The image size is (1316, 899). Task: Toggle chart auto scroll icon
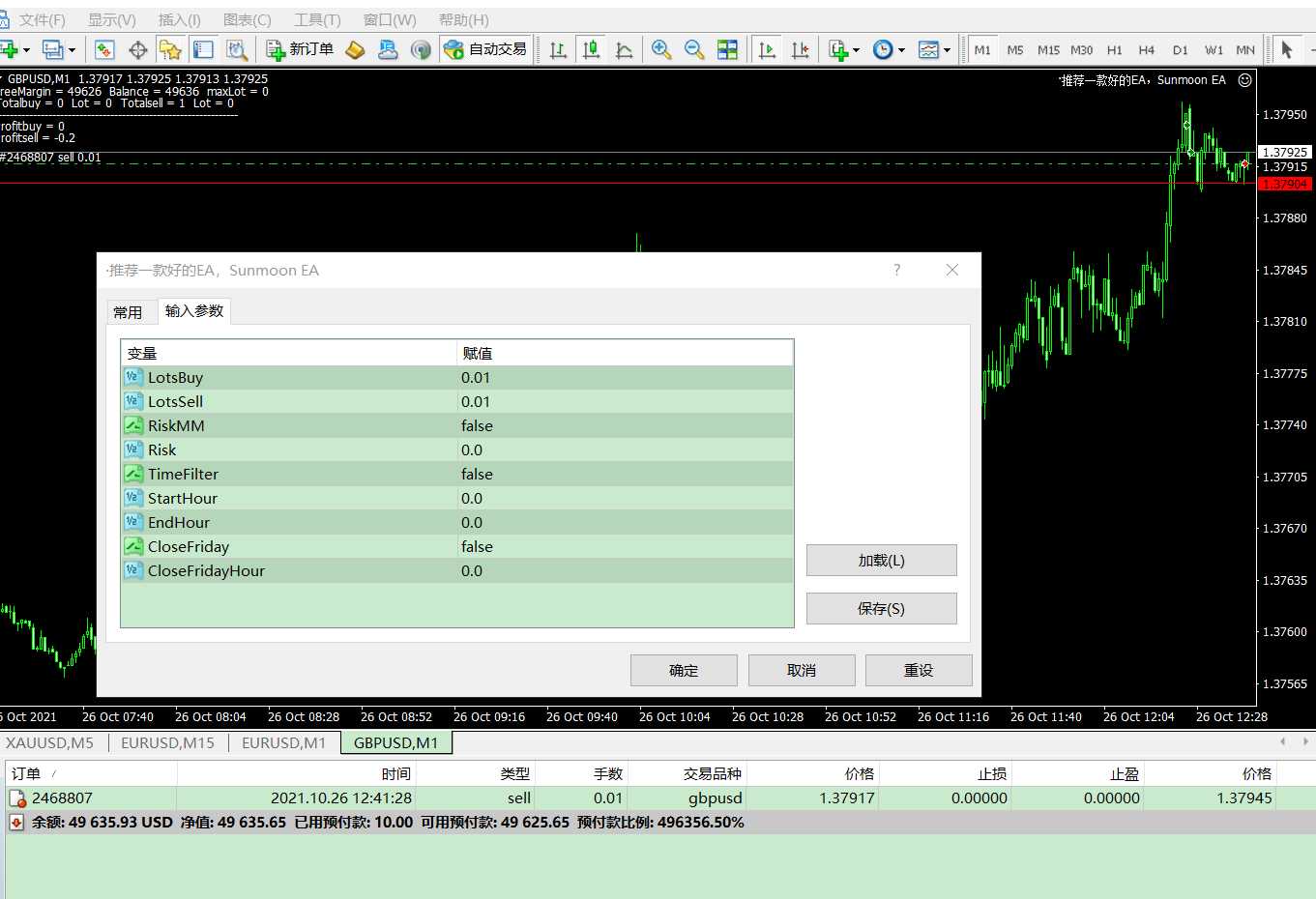tap(768, 49)
